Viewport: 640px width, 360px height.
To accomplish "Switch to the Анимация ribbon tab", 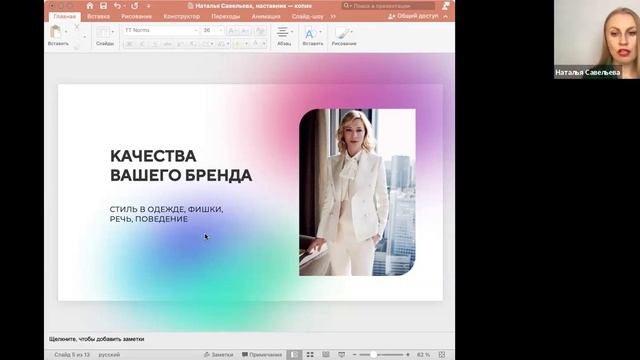I will (x=266, y=16).
